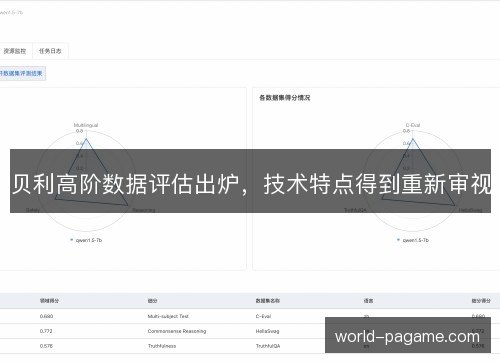Click the Multilingual axis label on radar chart
The image size is (500, 362).
click(x=86, y=125)
